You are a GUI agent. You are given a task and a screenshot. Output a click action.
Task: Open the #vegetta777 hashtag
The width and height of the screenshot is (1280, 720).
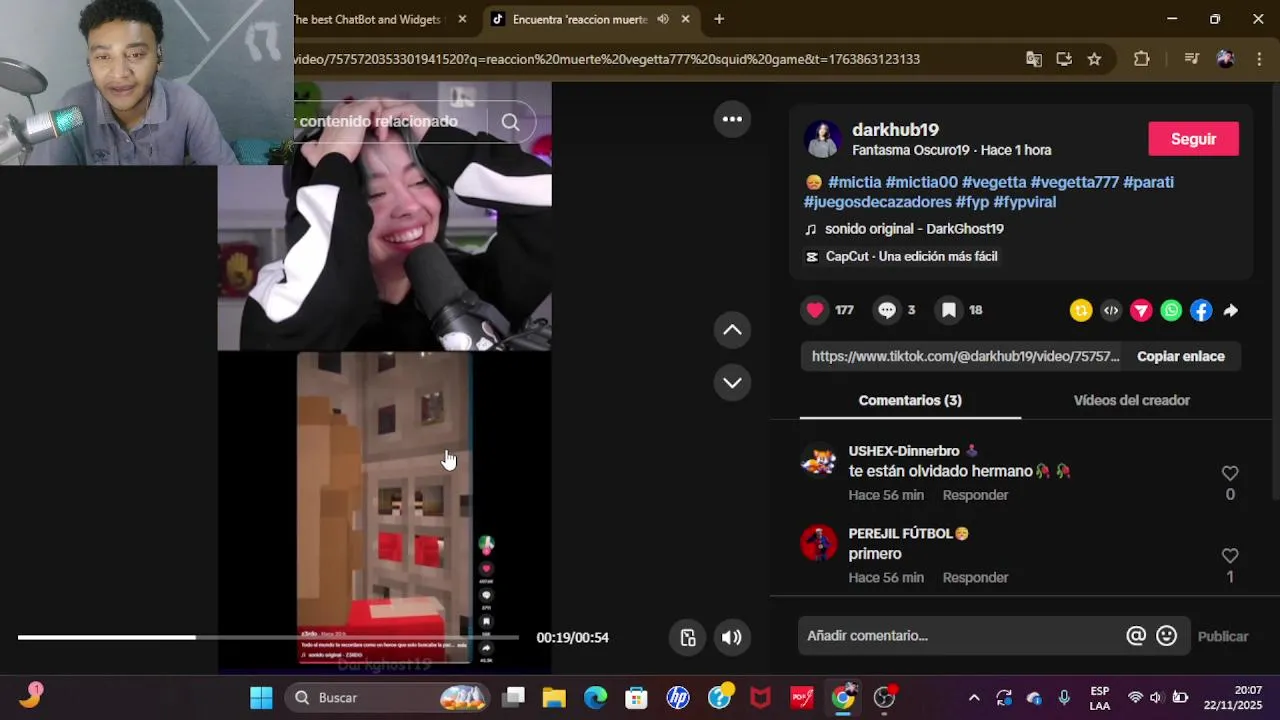coord(1074,182)
